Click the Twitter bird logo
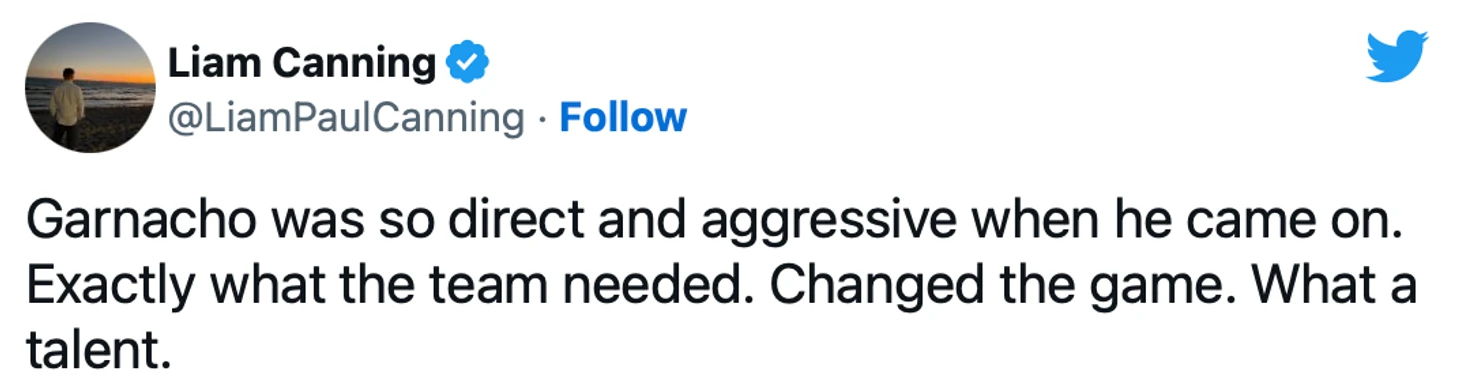Screen dimensions: 1460x391 click(x=1397, y=57)
